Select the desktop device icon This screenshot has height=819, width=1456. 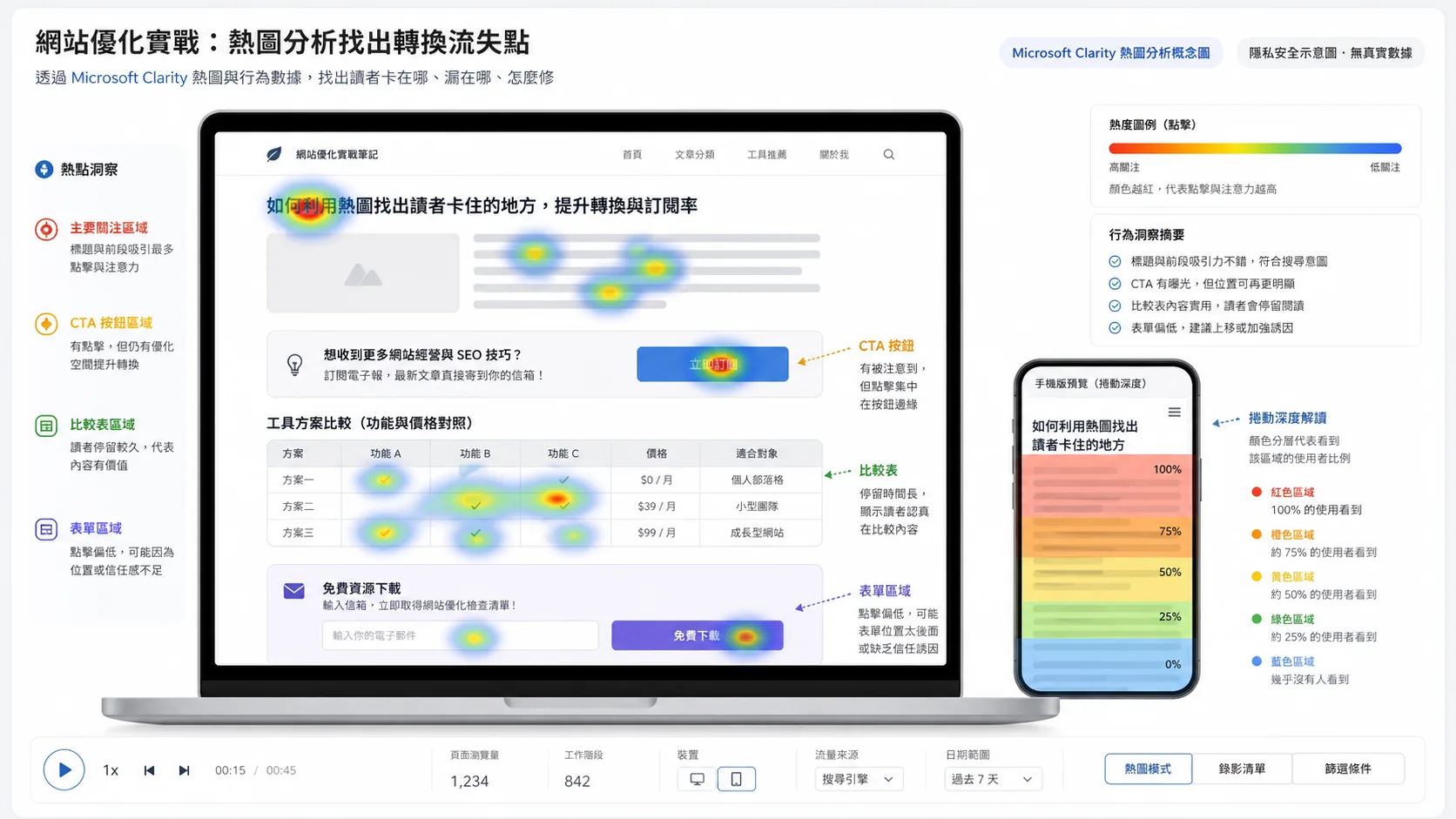tap(697, 779)
